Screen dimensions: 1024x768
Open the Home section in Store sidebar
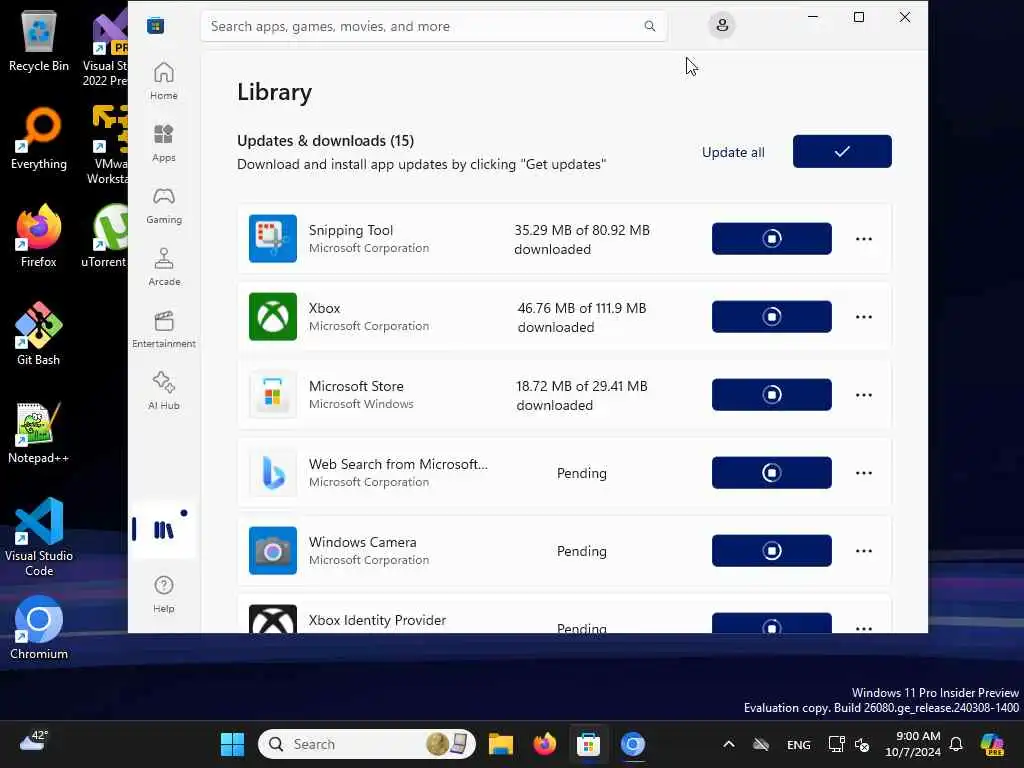(163, 81)
